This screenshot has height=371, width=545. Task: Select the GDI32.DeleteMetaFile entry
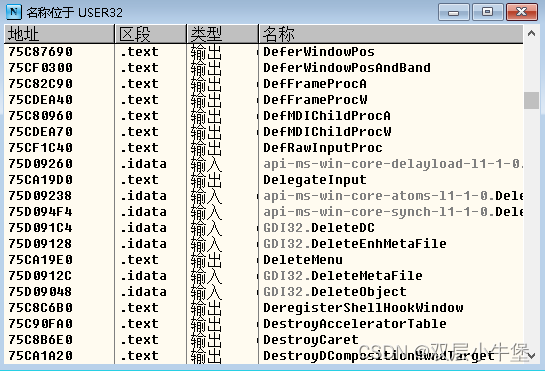click(343, 276)
